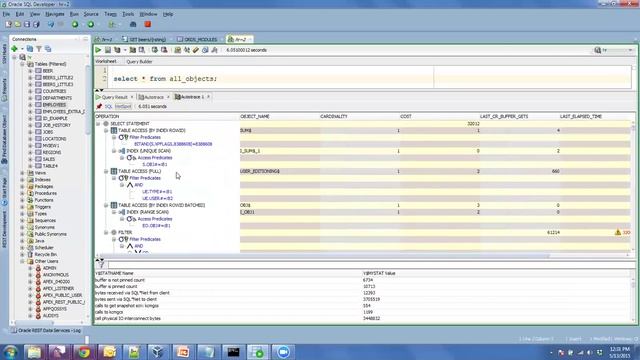Click the vertical scrollbar of the plan tree
640x360 pixels.
point(633,188)
